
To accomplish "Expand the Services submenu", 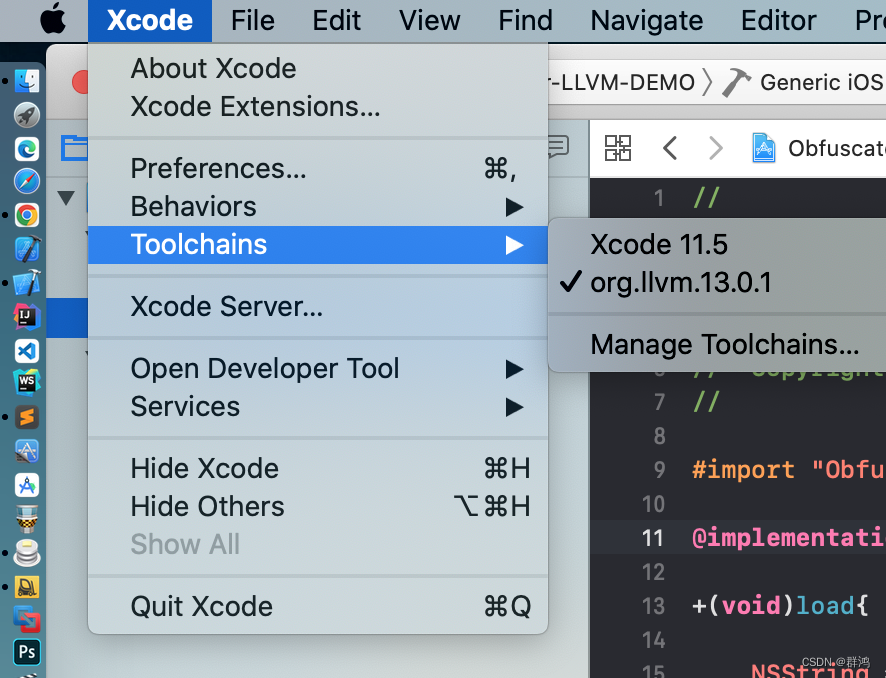I will pos(318,407).
